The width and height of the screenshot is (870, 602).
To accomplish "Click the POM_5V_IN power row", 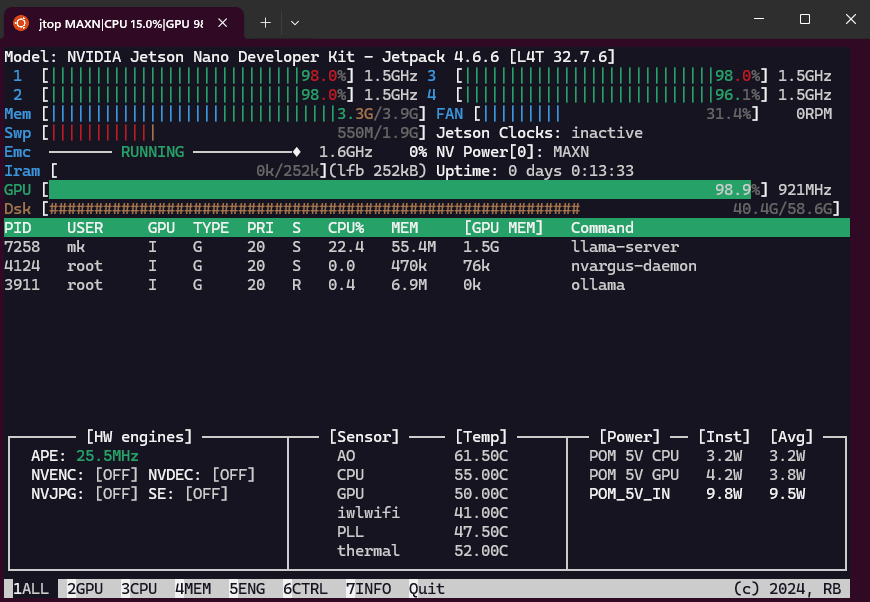I will [x=697, y=494].
